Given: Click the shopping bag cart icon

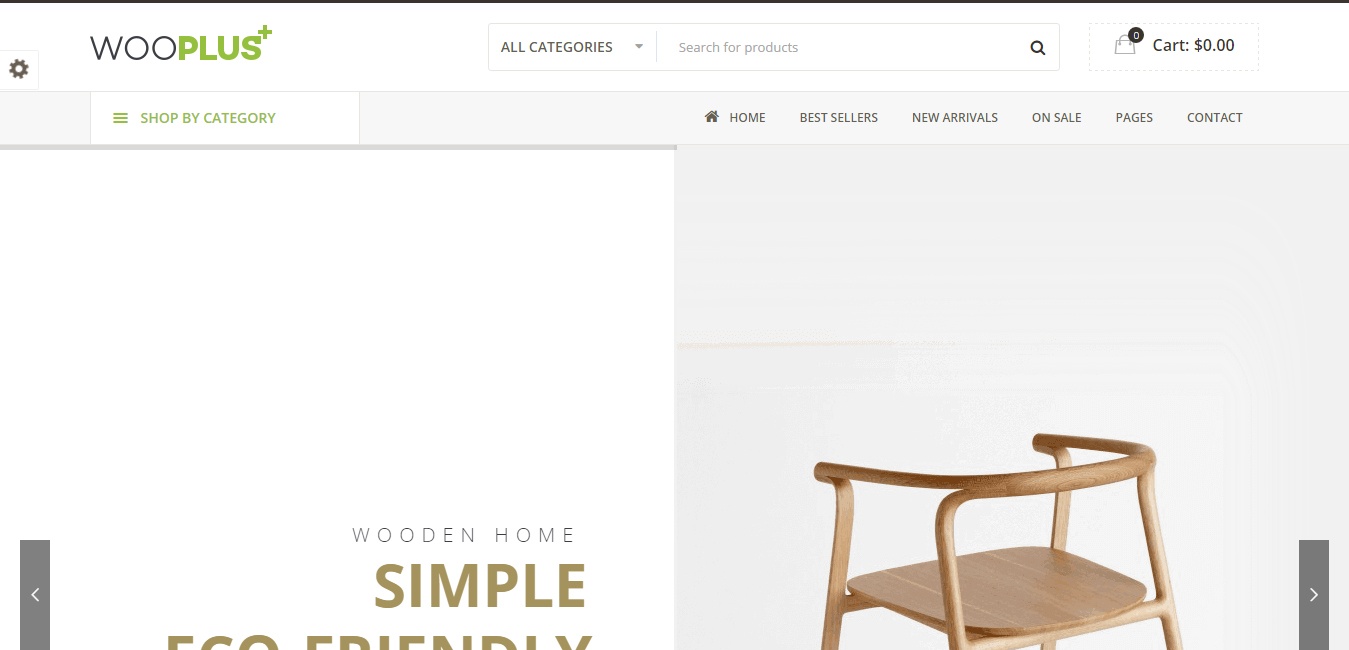Looking at the screenshot, I should 1126,43.
